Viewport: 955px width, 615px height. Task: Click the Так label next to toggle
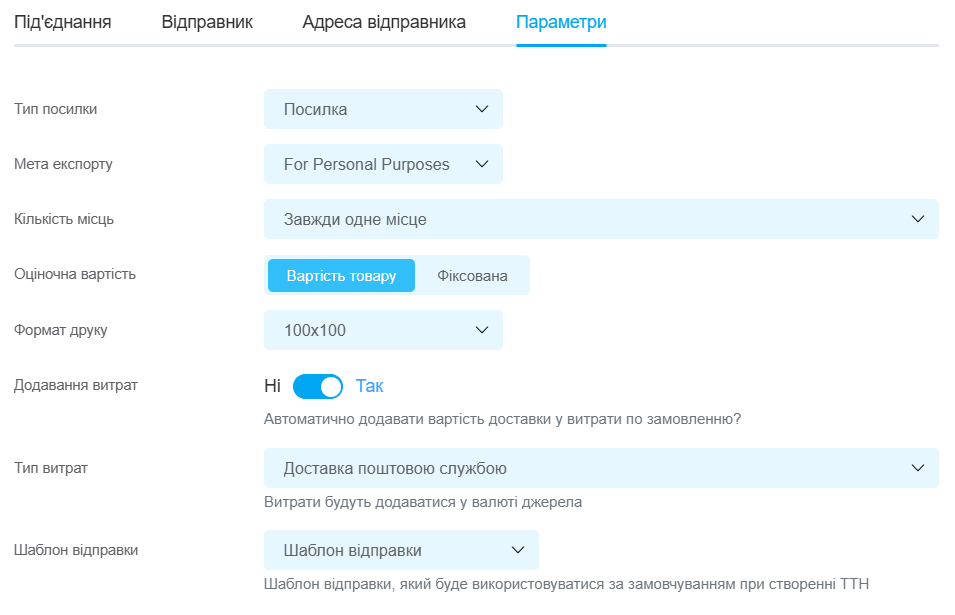[x=369, y=386]
